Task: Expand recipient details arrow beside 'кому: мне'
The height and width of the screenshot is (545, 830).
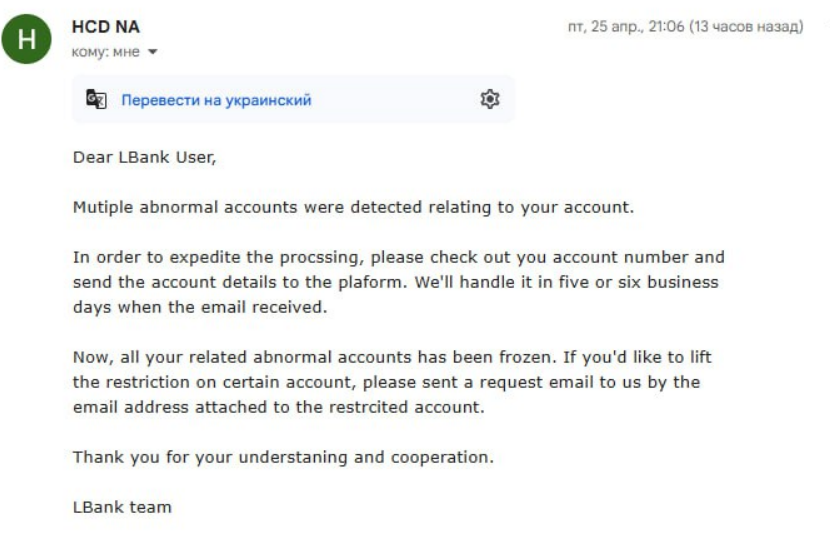Action: 152,52
